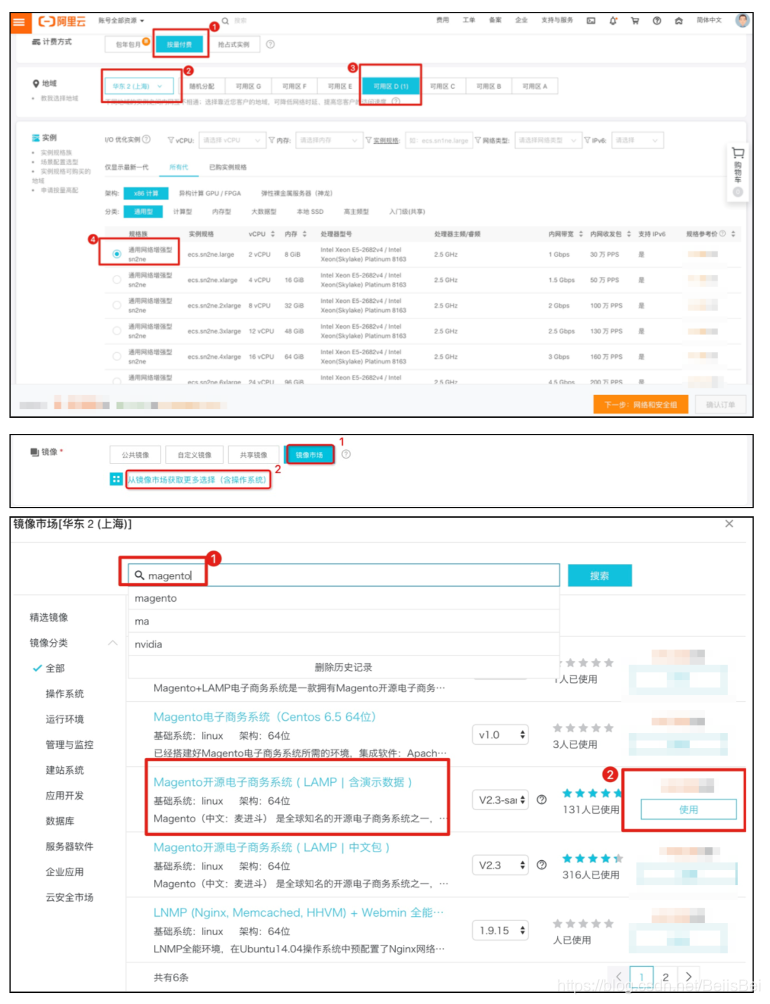Select the 包年包月 billing tab
Screen dimensions: 770x1004
(129, 45)
